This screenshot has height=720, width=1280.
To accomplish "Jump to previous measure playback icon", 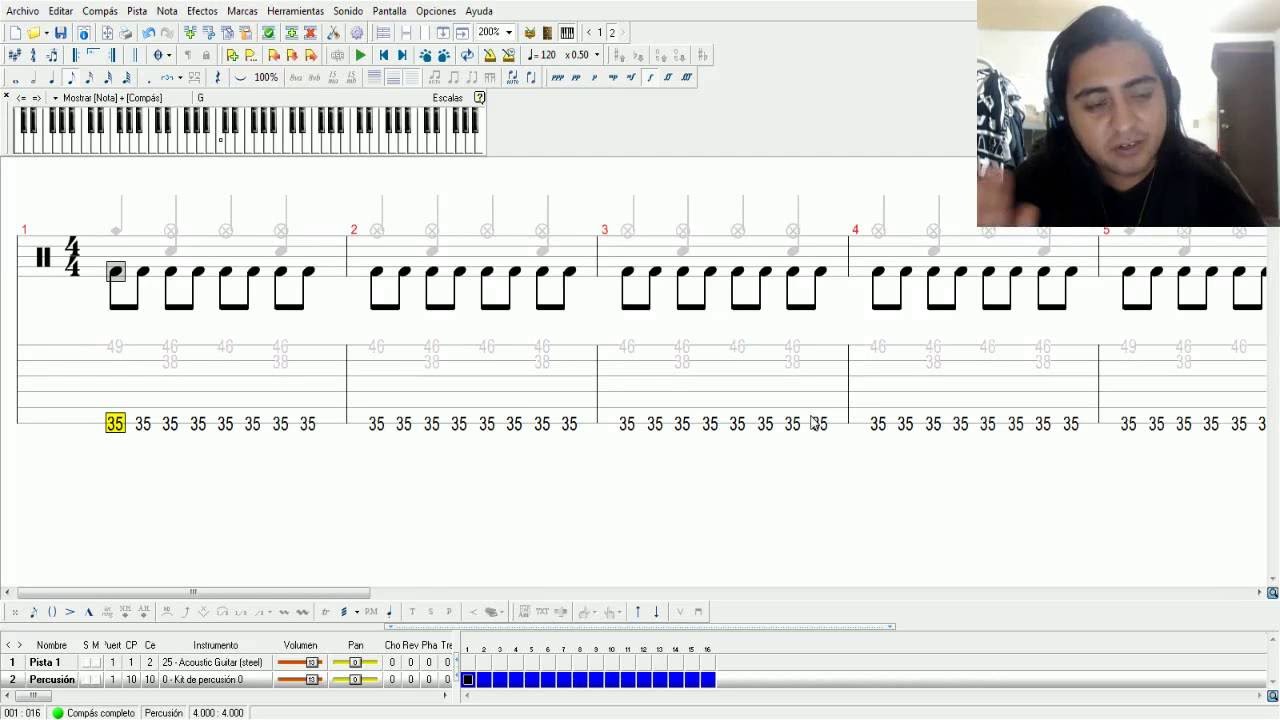I will coord(383,55).
